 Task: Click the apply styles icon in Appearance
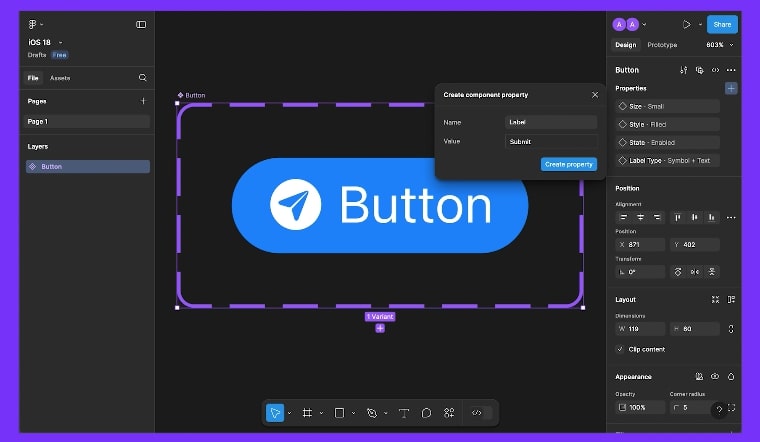(x=699, y=377)
